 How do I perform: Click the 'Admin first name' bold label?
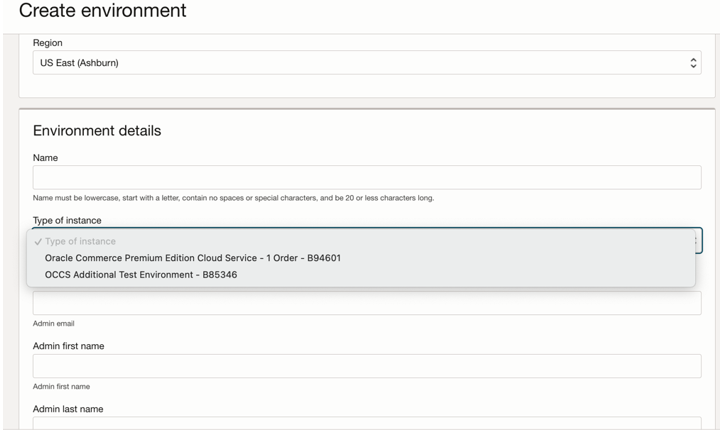pyautogui.click(x=68, y=346)
